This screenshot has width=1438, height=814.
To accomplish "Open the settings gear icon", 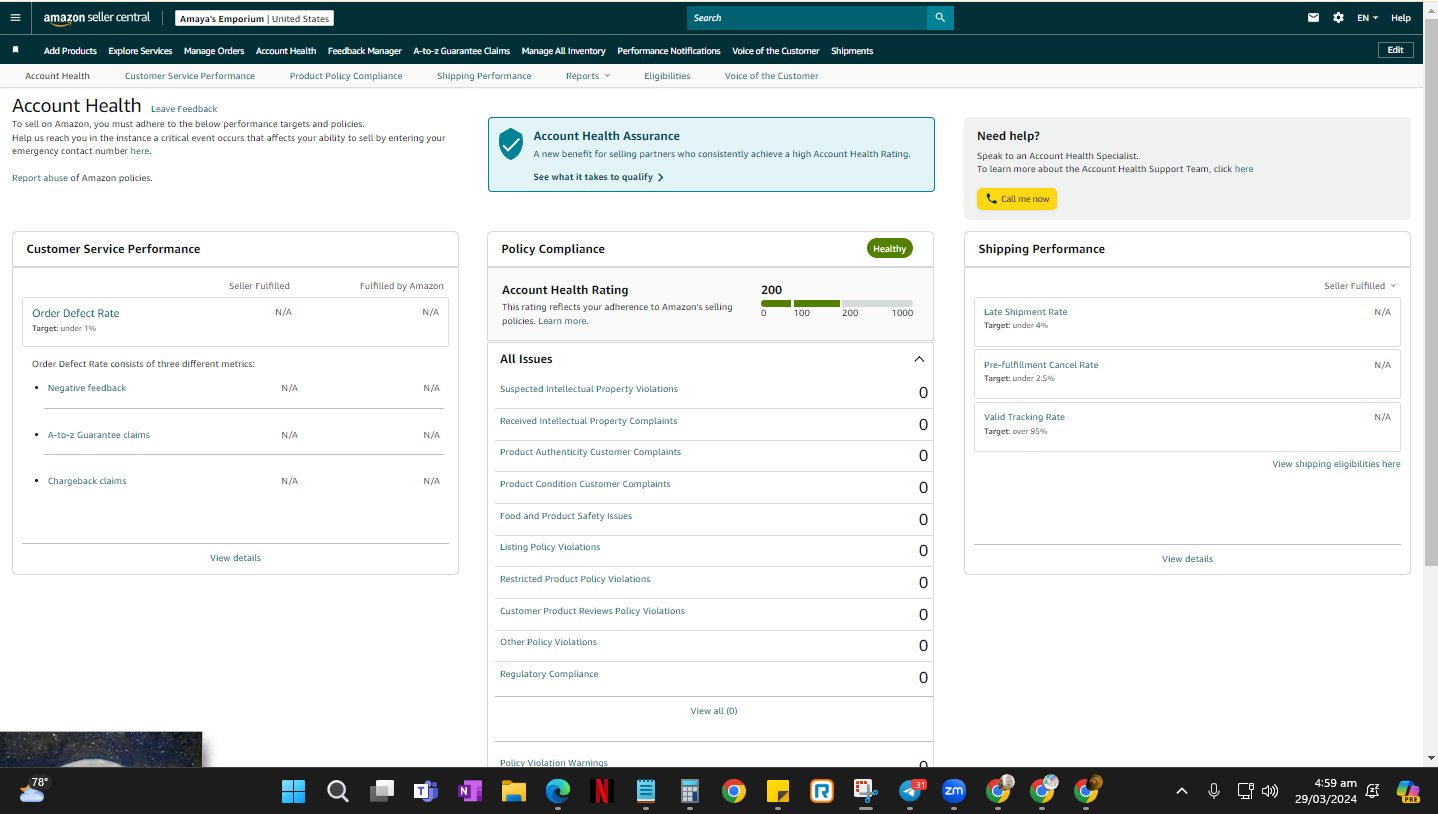I will 1339,18.
